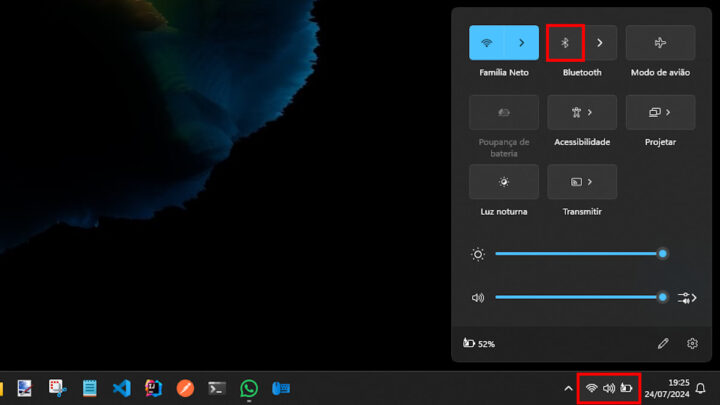Open mouse and keyboard app in taskbar
Viewport: 720px width, 405px height.
click(x=281, y=388)
